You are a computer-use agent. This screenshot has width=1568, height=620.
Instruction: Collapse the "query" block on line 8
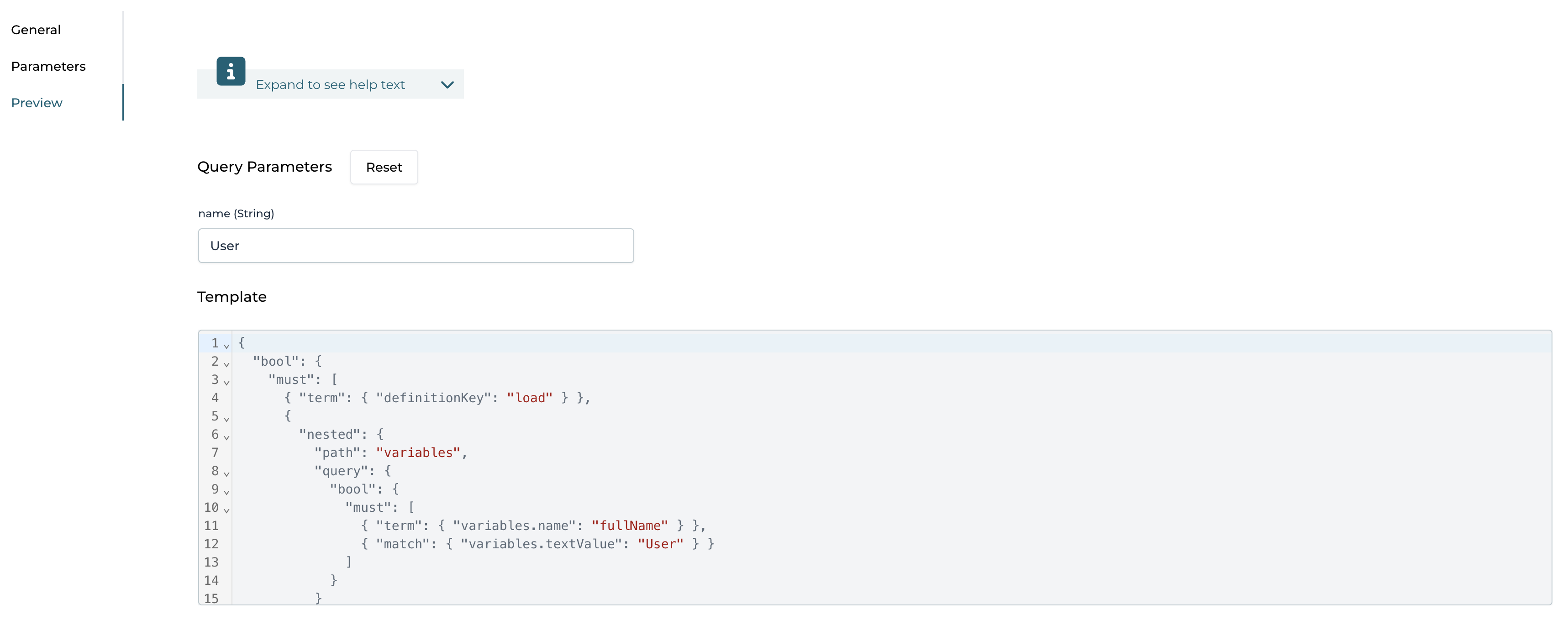(226, 474)
